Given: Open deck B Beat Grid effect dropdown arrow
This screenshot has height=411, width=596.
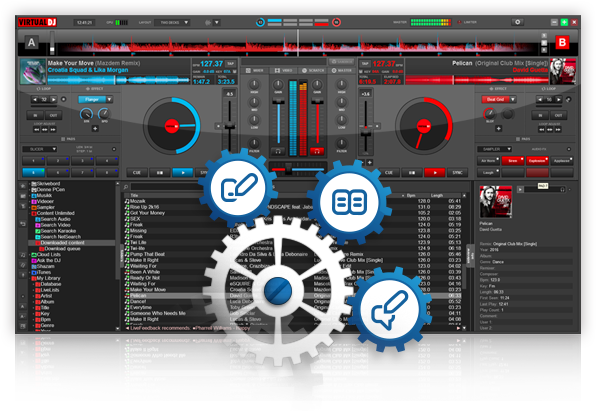Looking at the screenshot, I should tap(513, 100).
